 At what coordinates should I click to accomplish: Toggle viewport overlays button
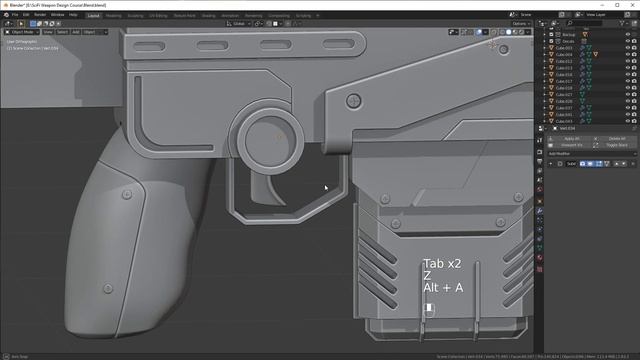click(479, 32)
